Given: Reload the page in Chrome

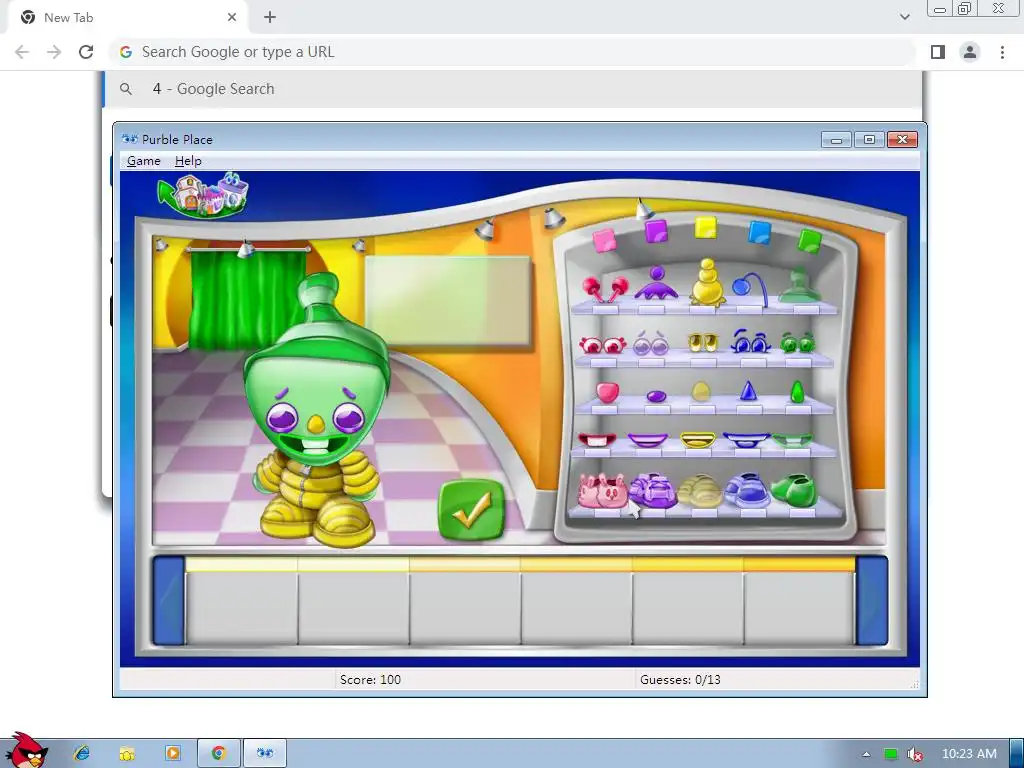Looking at the screenshot, I should (x=86, y=52).
